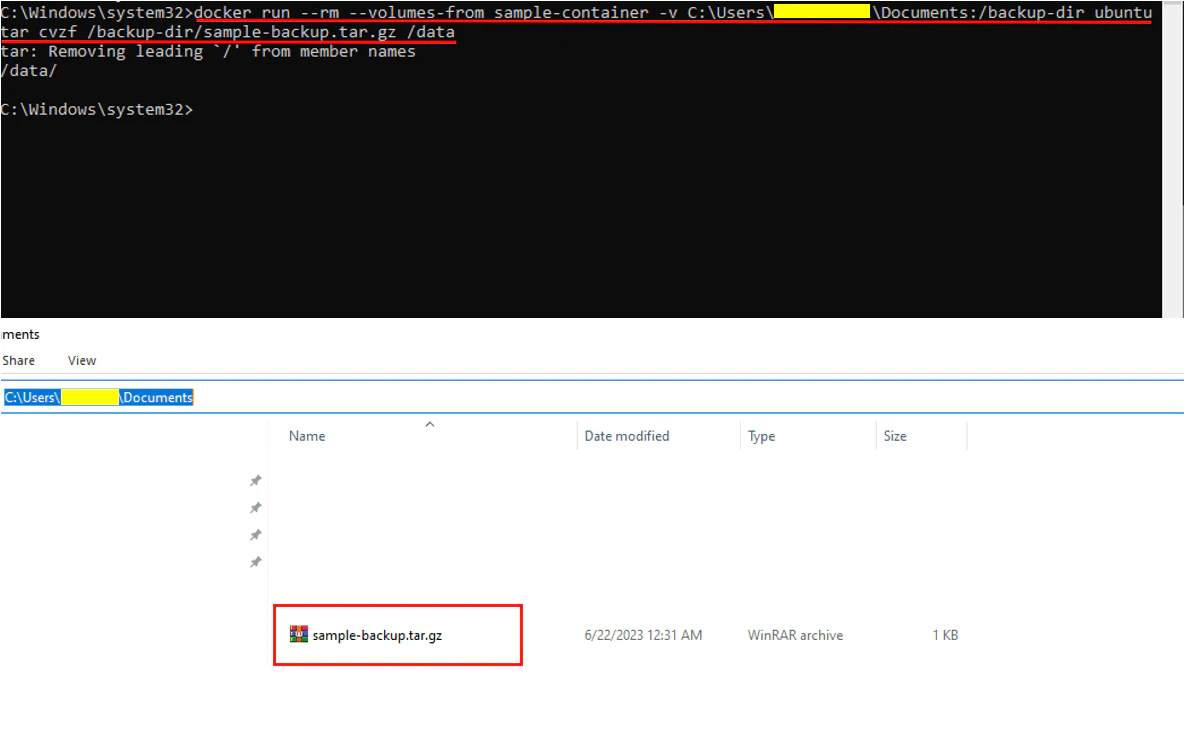
Task: Click the second pin icon in Quick access
Action: click(255, 507)
